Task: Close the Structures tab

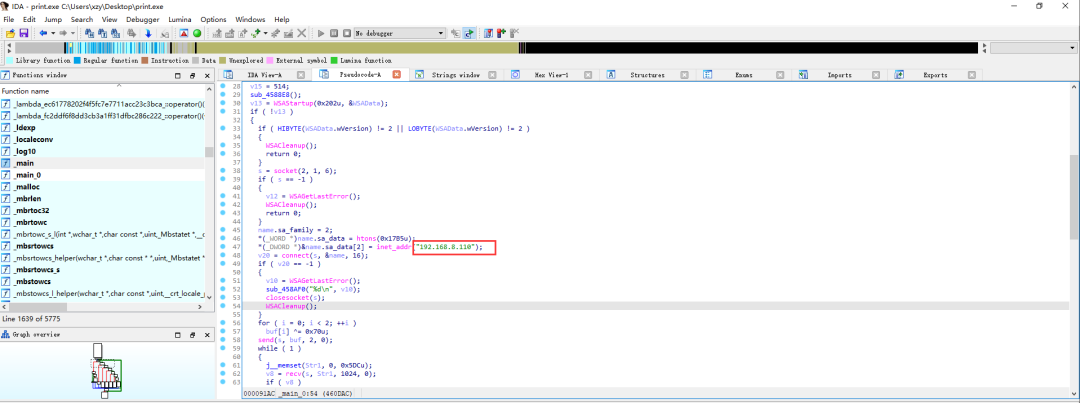Action: [683, 75]
